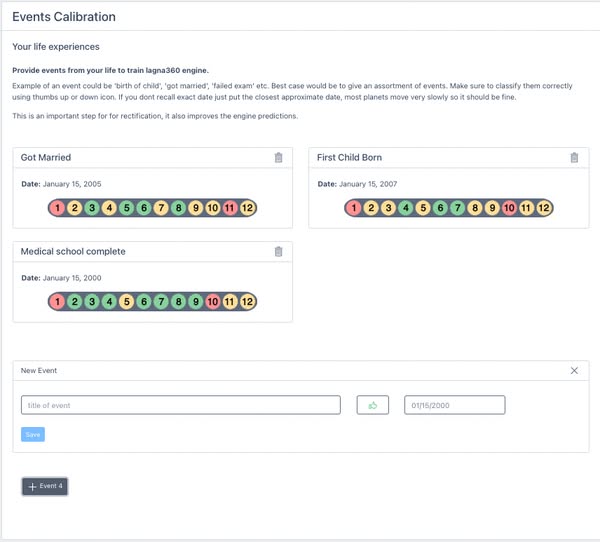600x542 pixels.
Task: Click red house 11 in Got Married
Action: pos(230,208)
